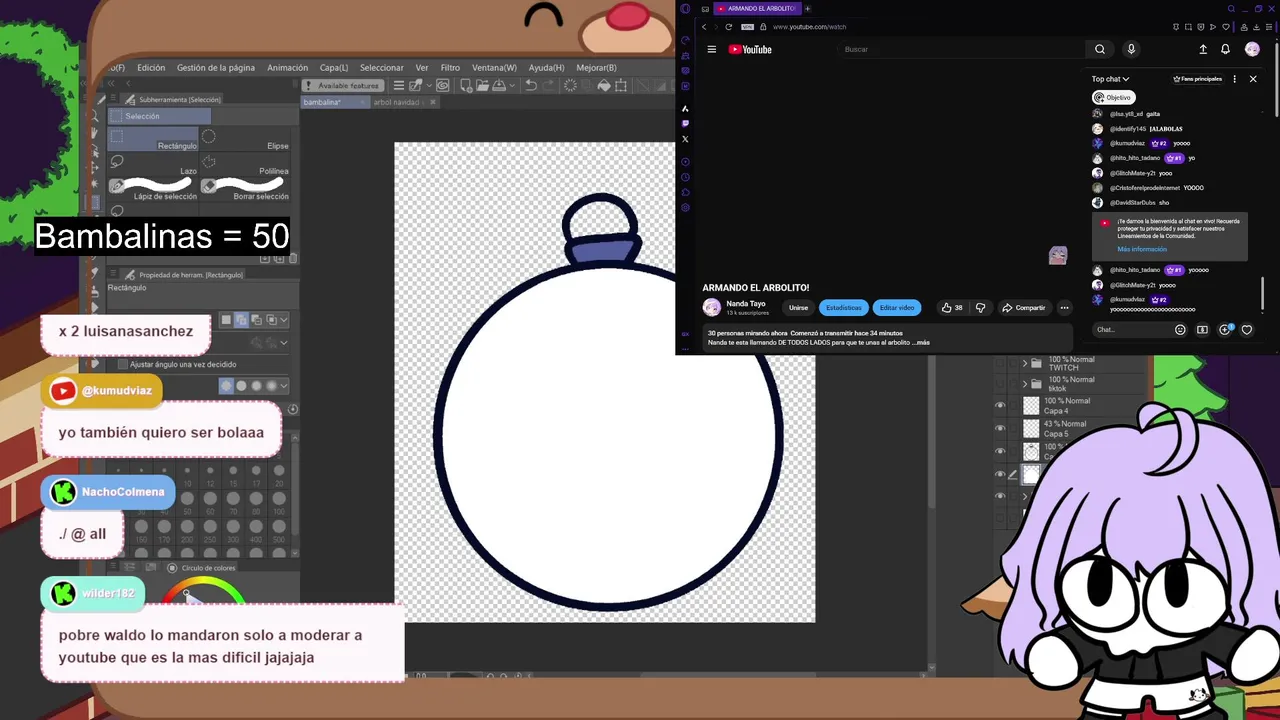1280x720 pixels.
Task: Click the Estadísticas button
Action: click(x=844, y=308)
